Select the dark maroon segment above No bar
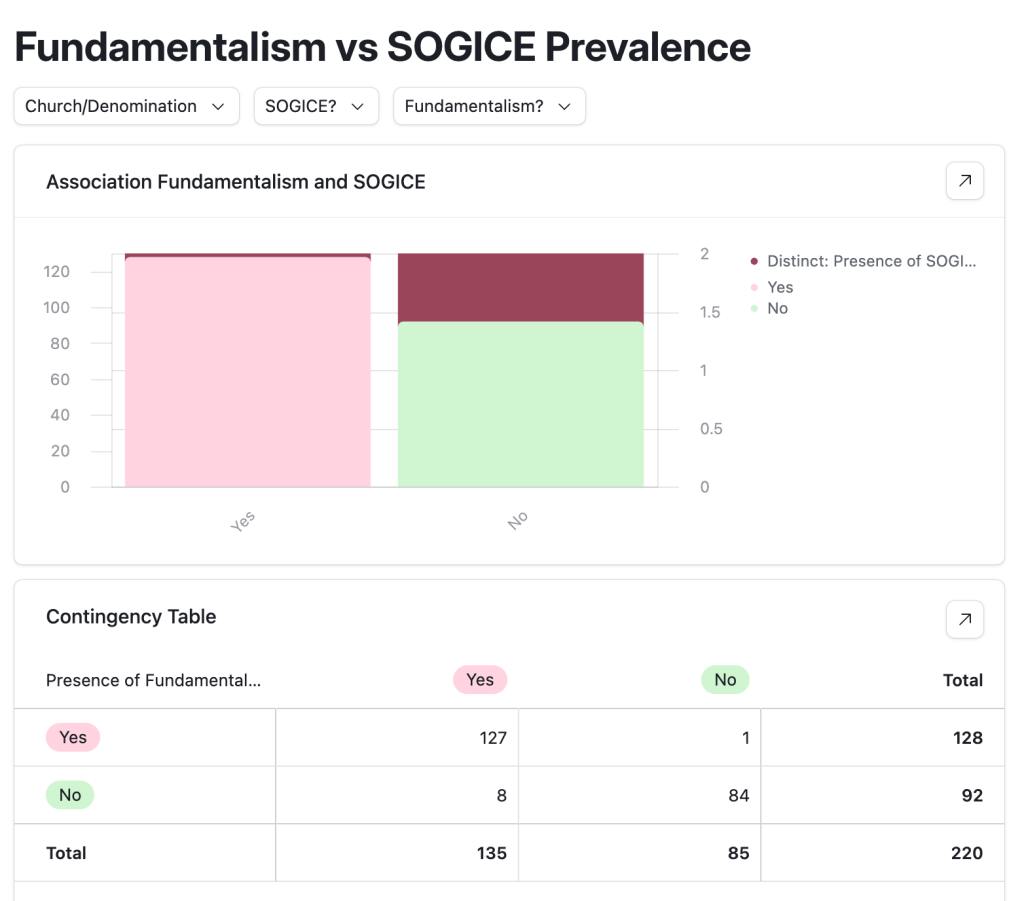The height and width of the screenshot is (901, 1024). pyautogui.click(x=520, y=287)
